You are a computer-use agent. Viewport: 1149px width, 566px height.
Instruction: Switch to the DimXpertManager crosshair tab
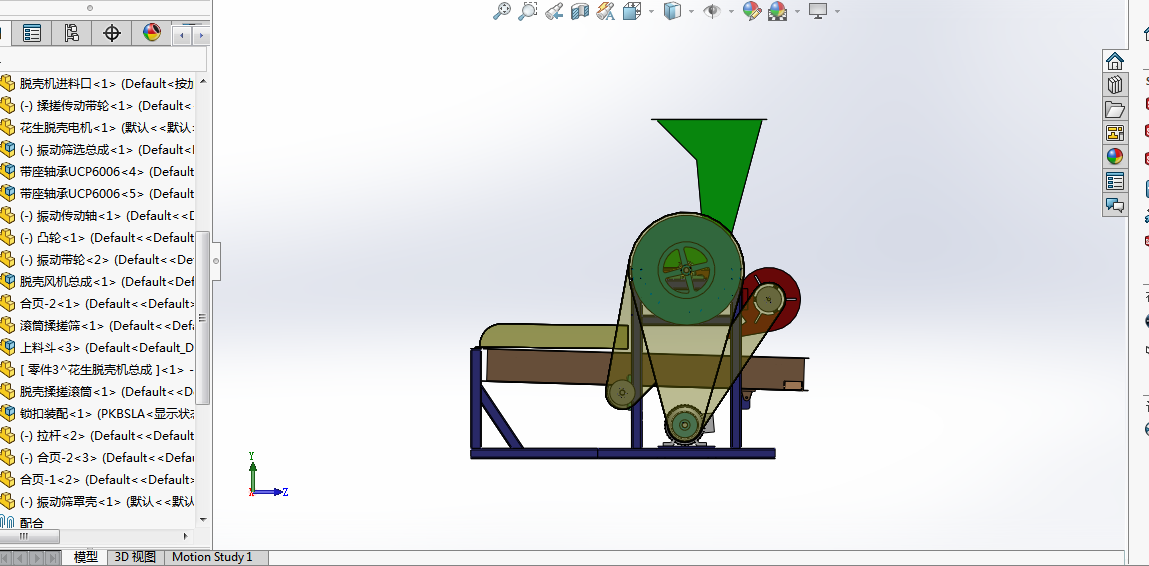click(x=111, y=33)
